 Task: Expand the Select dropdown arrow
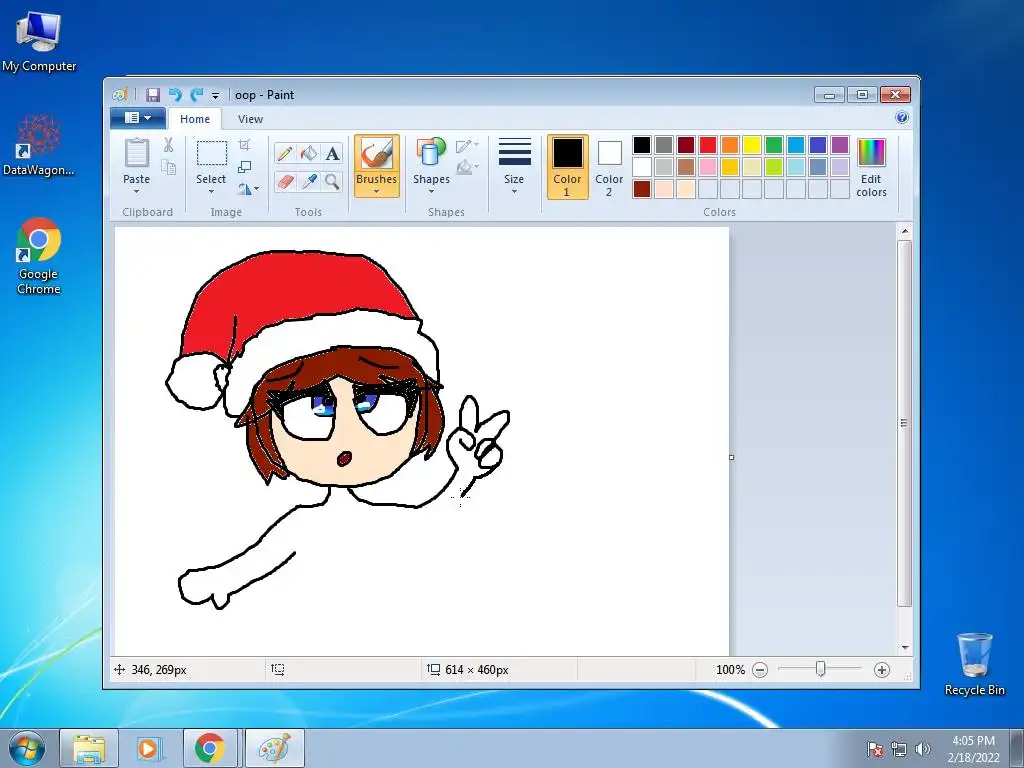[211, 191]
